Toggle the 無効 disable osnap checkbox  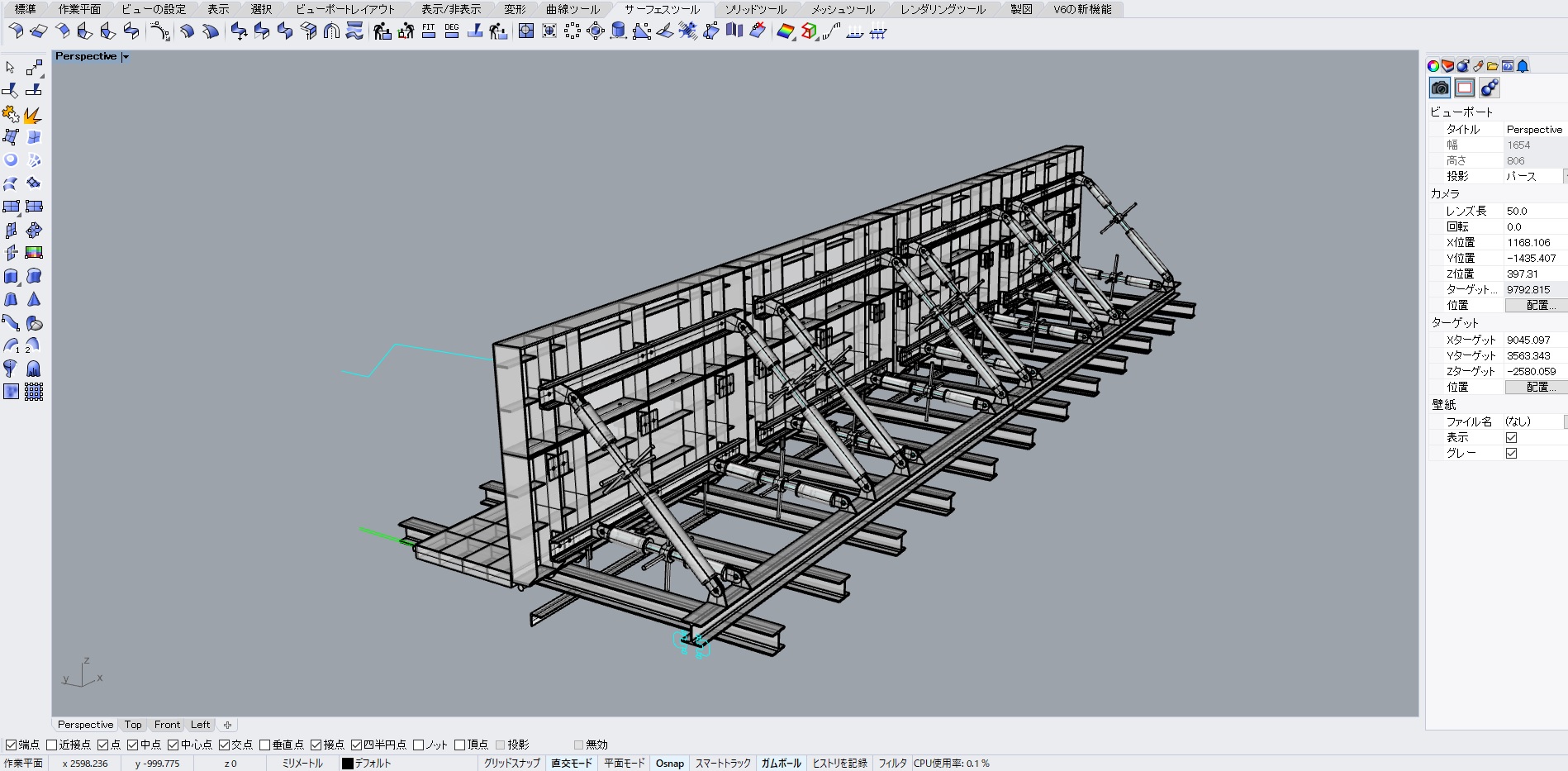pos(578,745)
